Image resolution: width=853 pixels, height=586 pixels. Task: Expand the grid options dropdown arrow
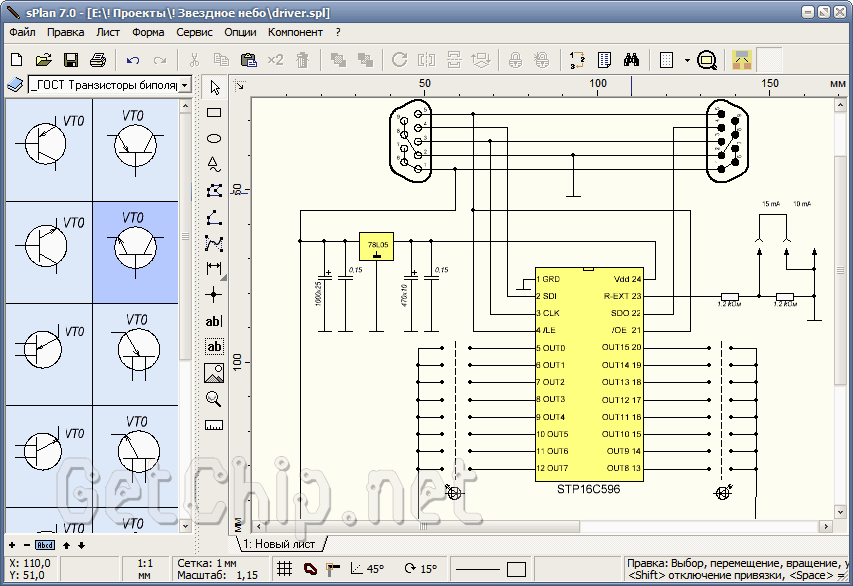point(687,60)
